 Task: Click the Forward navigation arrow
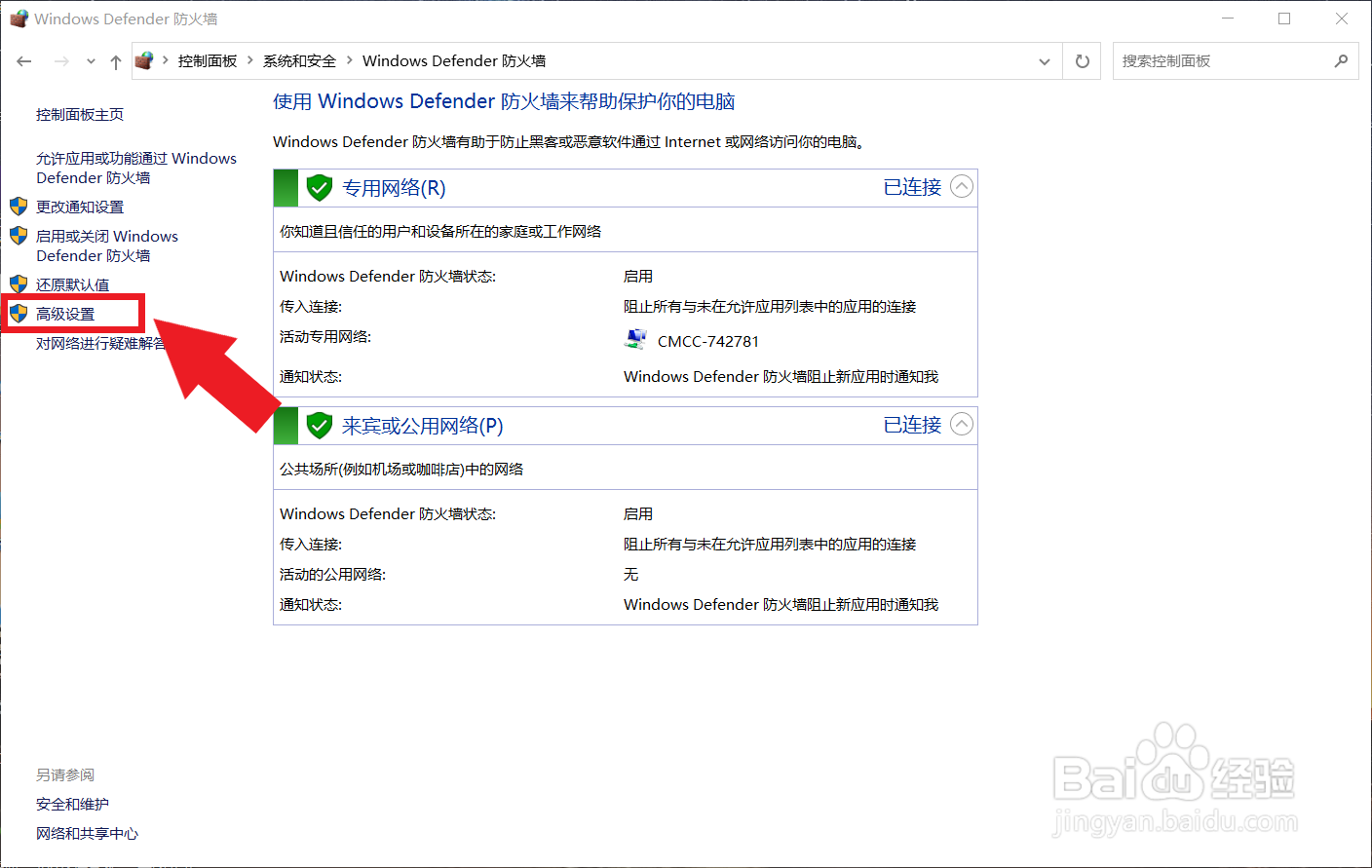coord(61,61)
